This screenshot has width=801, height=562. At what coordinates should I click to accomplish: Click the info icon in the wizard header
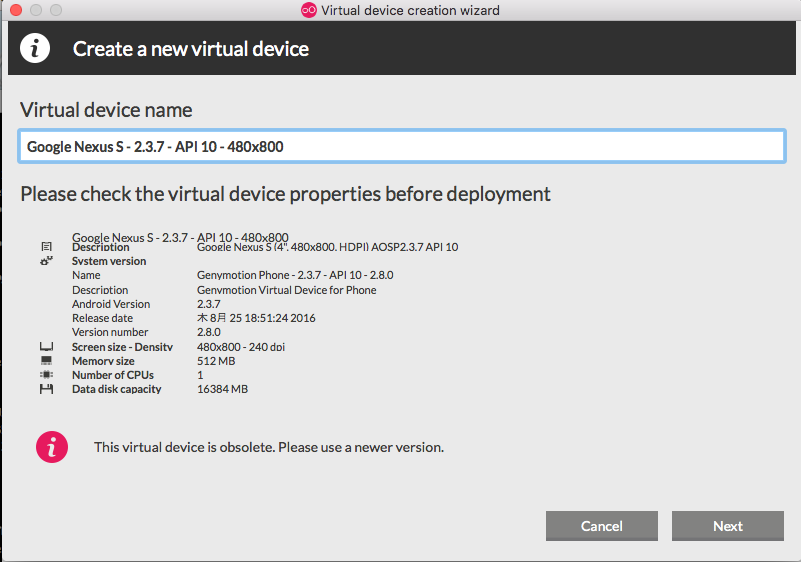[x=35, y=49]
